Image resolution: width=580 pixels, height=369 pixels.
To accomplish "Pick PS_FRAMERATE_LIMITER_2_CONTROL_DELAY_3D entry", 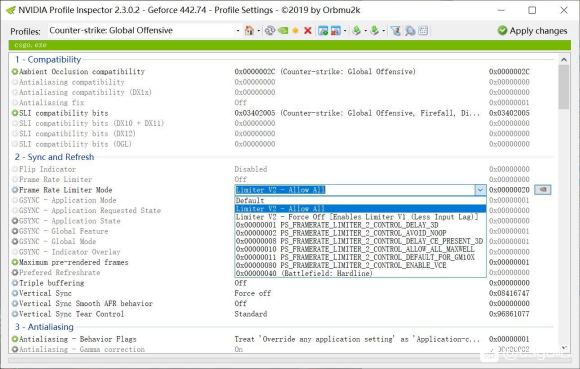I will [360, 225].
